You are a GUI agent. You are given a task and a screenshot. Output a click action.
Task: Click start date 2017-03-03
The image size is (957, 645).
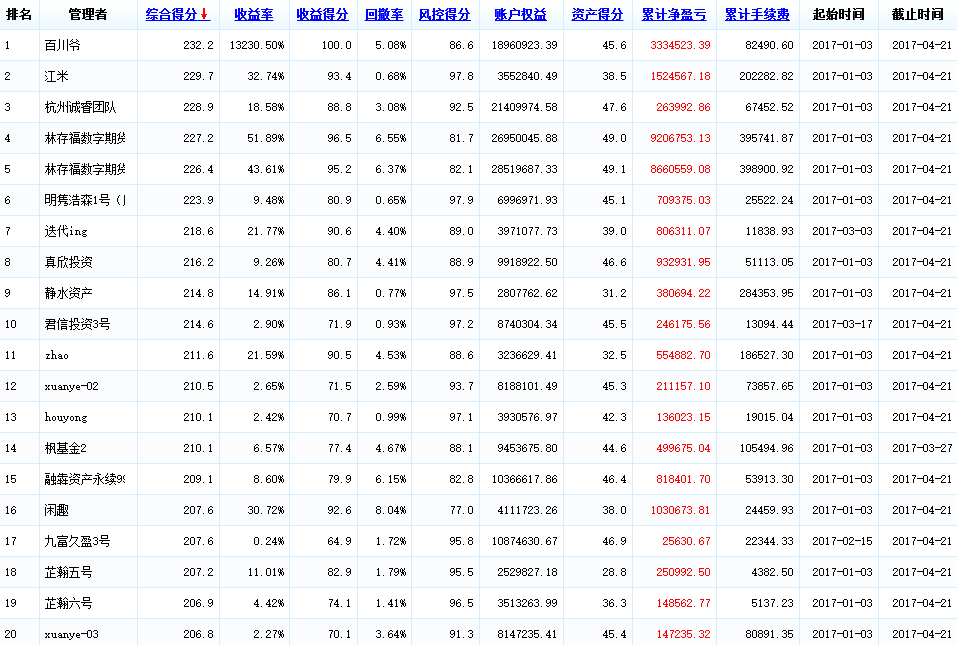[842, 231]
